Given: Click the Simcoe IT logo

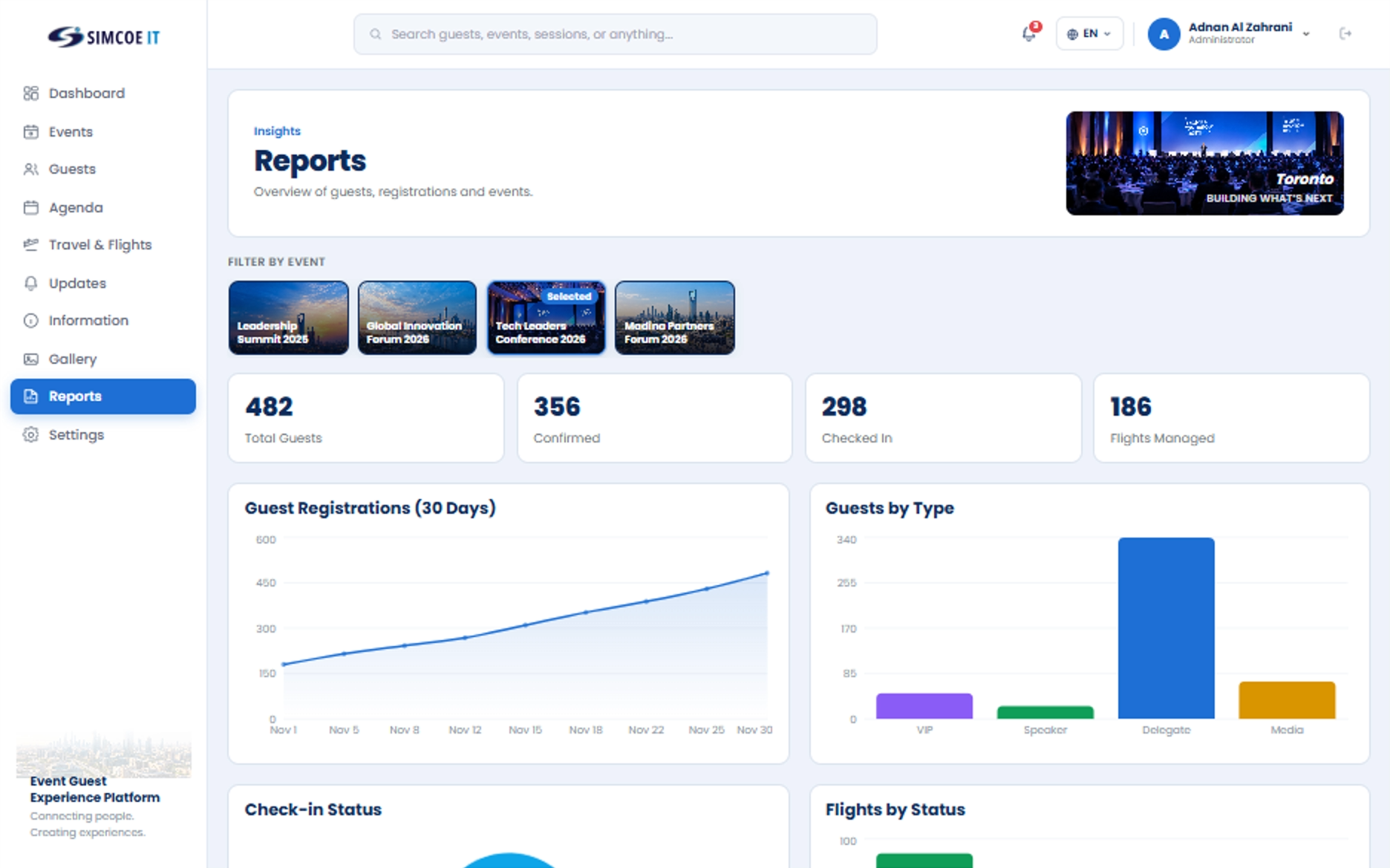Looking at the screenshot, I should click(103, 36).
